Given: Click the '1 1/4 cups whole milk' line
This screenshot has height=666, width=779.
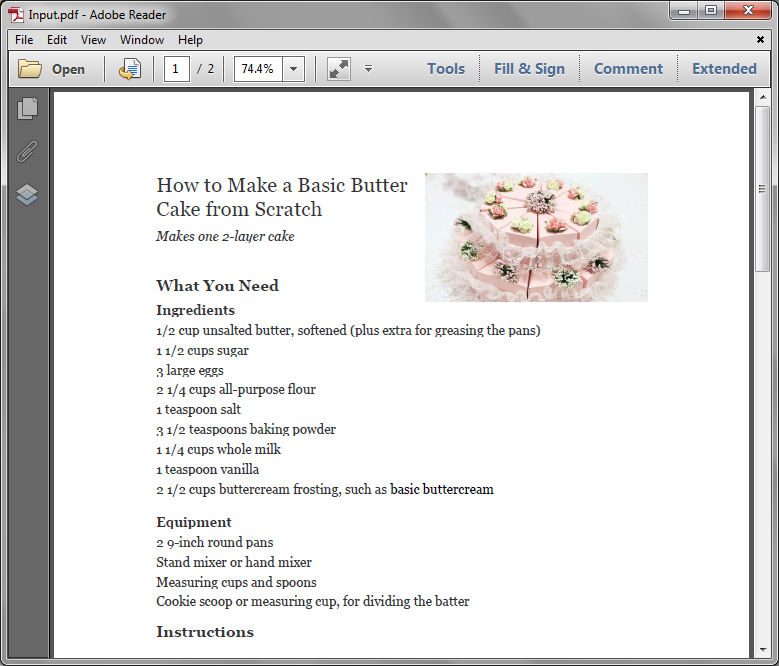Looking at the screenshot, I should (218, 449).
